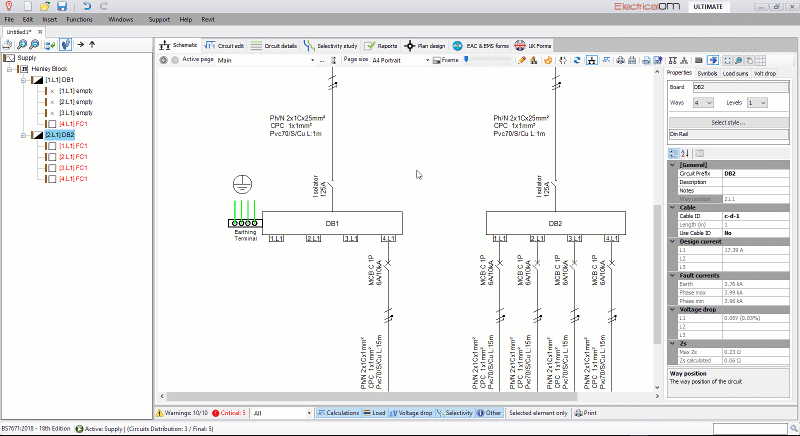
Task: Toggle the highlighted blue tool in the tree toolbar
Action: [x=65, y=45]
